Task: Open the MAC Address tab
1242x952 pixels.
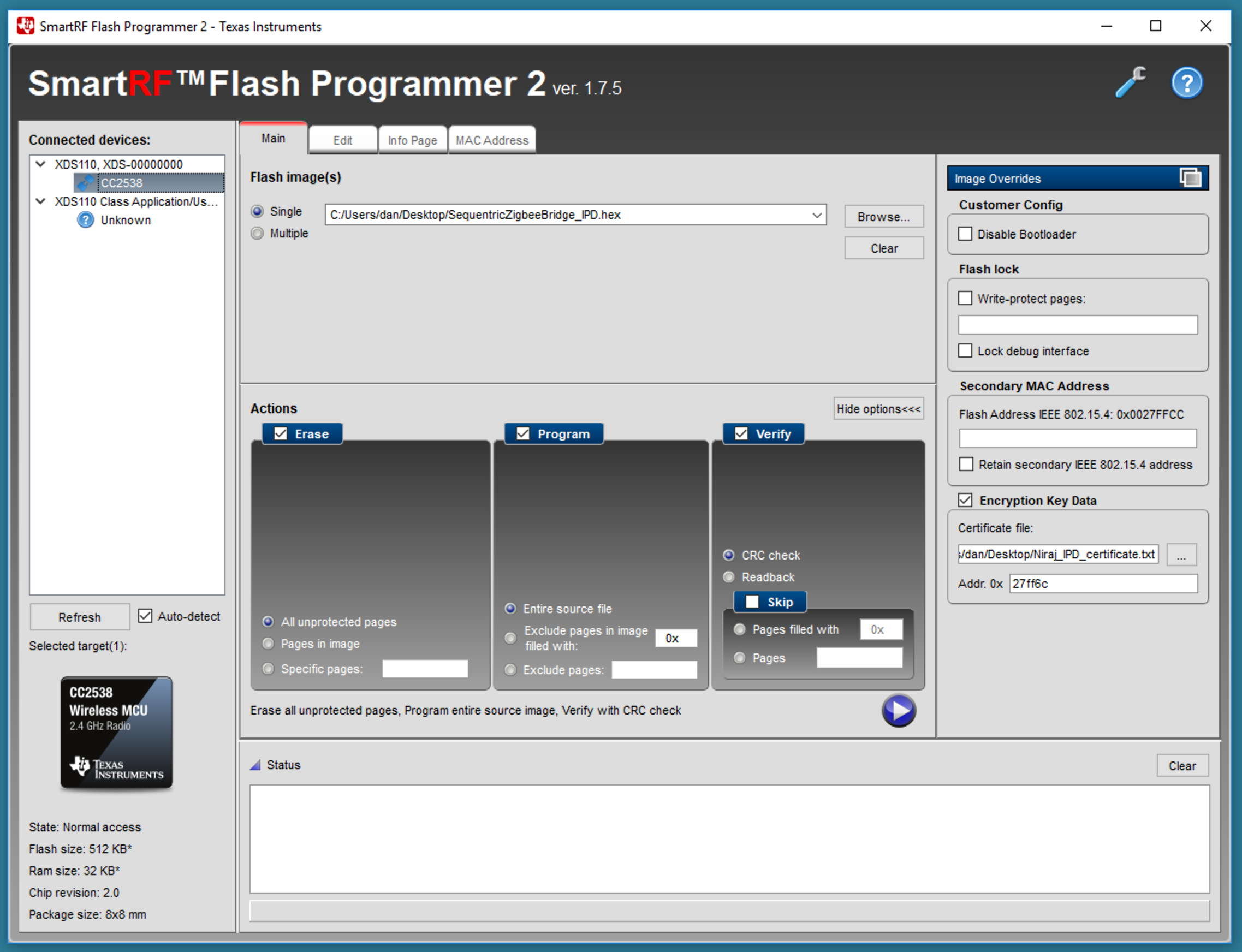Action: coord(492,140)
